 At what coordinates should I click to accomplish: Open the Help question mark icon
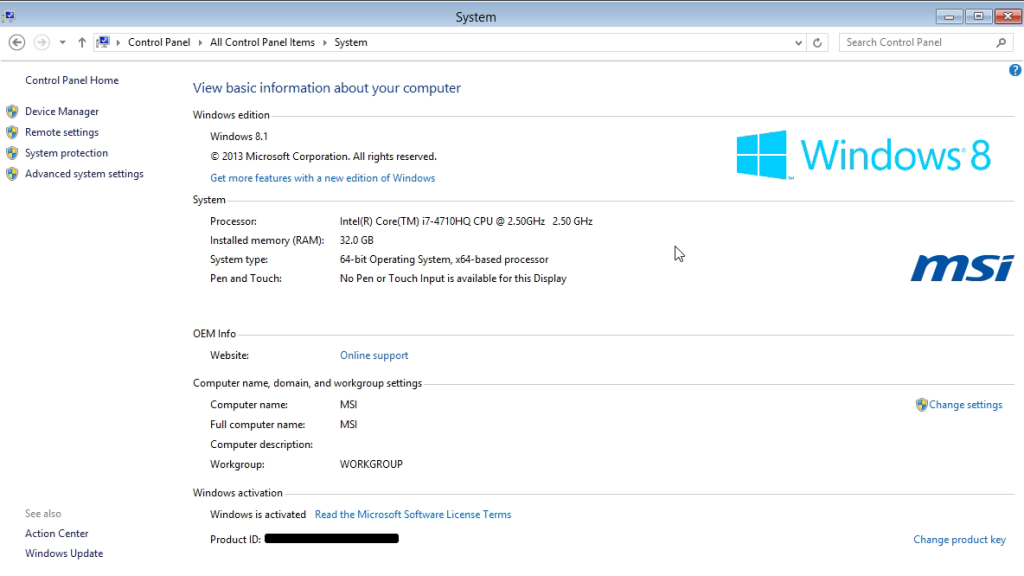click(x=1015, y=70)
